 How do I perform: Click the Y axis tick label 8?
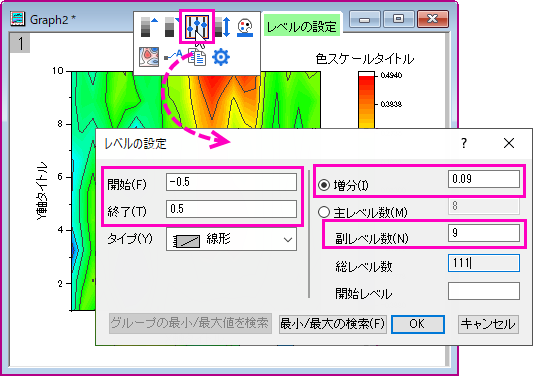point(60,124)
